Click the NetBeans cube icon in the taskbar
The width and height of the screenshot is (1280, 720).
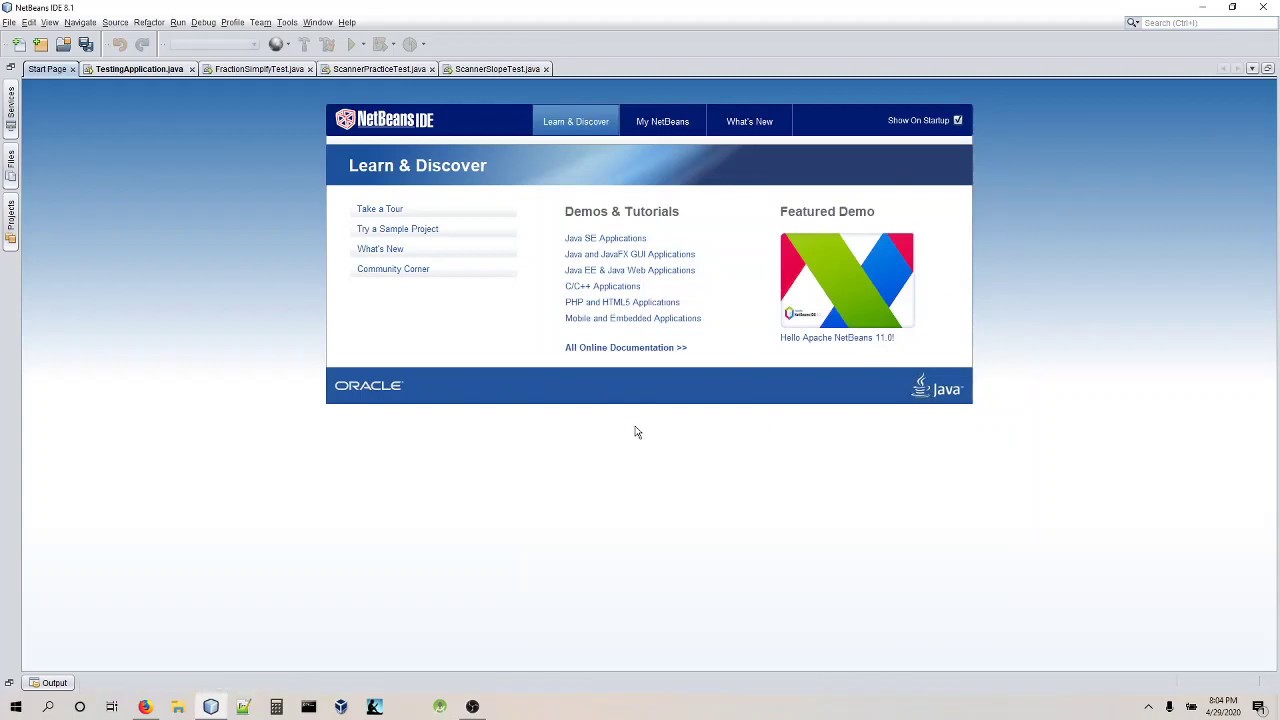(211, 707)
